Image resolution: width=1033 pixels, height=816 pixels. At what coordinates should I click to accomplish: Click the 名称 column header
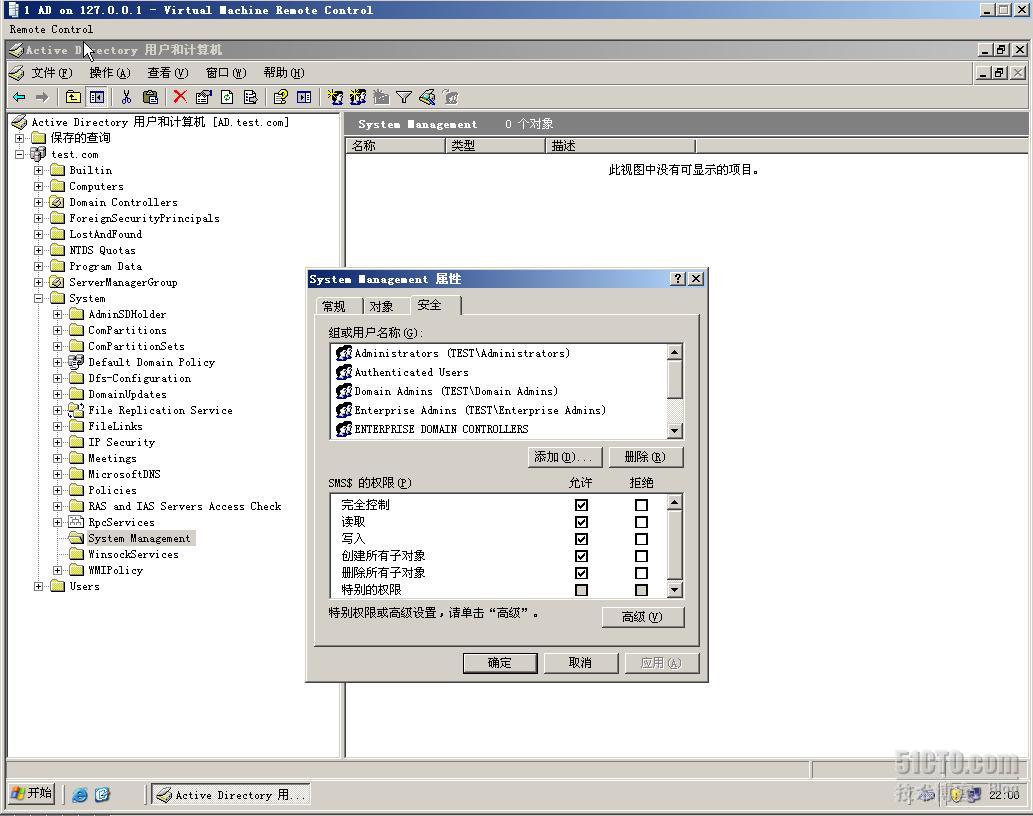395,146
